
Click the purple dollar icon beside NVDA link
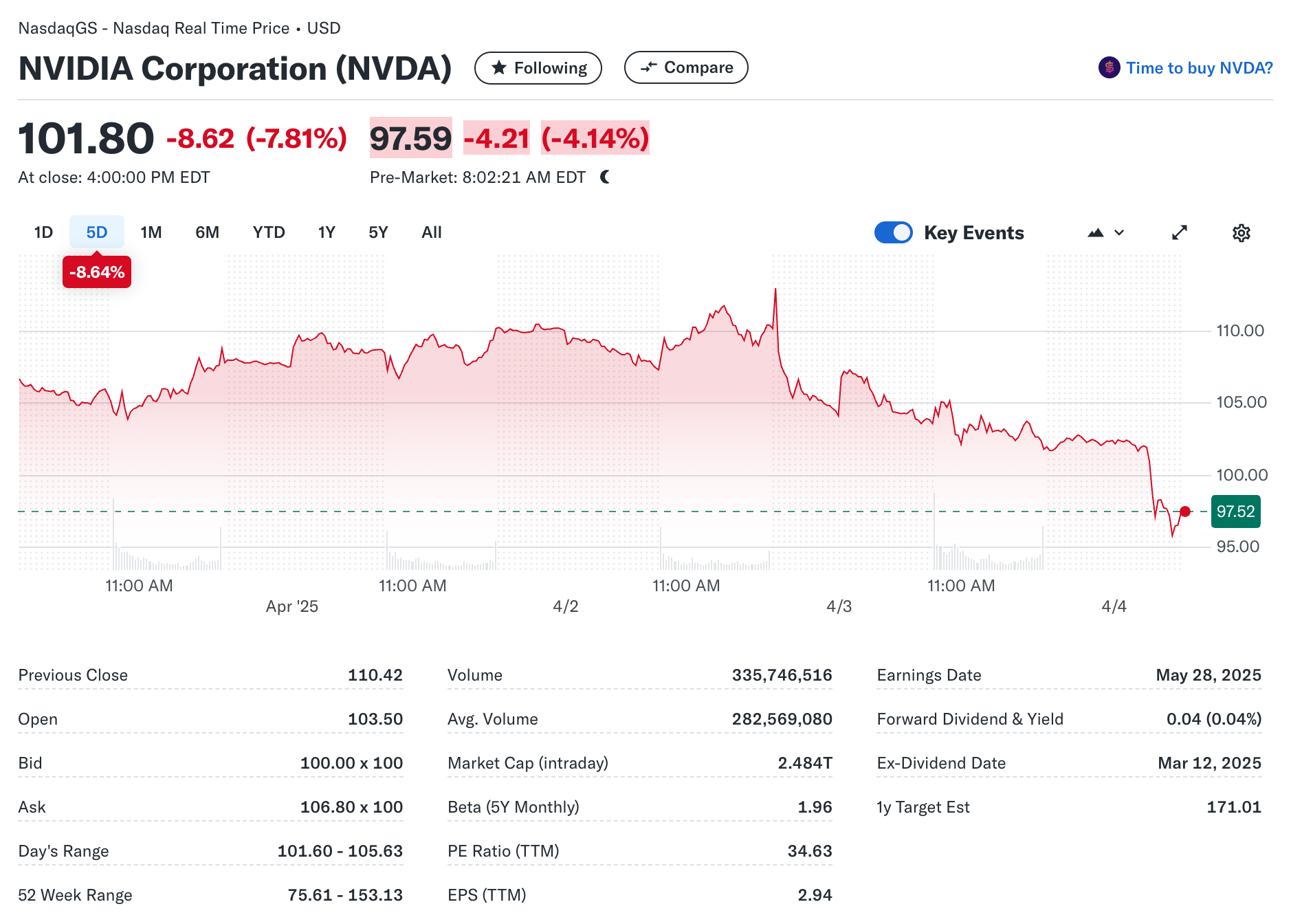1109,67
